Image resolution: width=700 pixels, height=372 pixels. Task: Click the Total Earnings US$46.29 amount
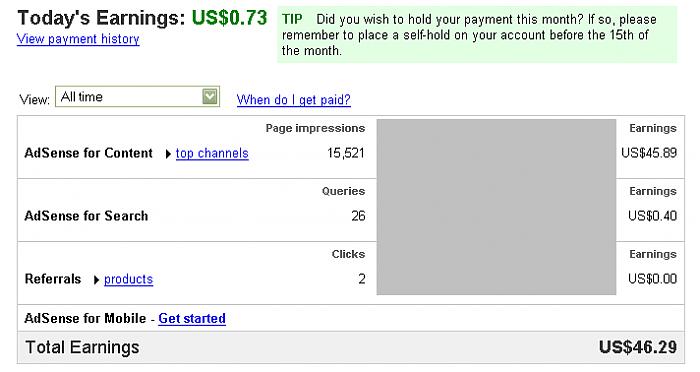(638, 347)
